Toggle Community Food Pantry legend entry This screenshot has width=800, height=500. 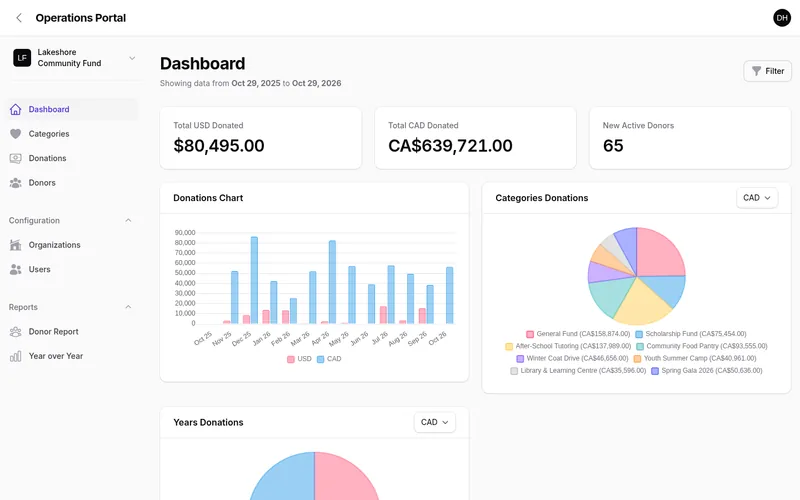point(702,346)
